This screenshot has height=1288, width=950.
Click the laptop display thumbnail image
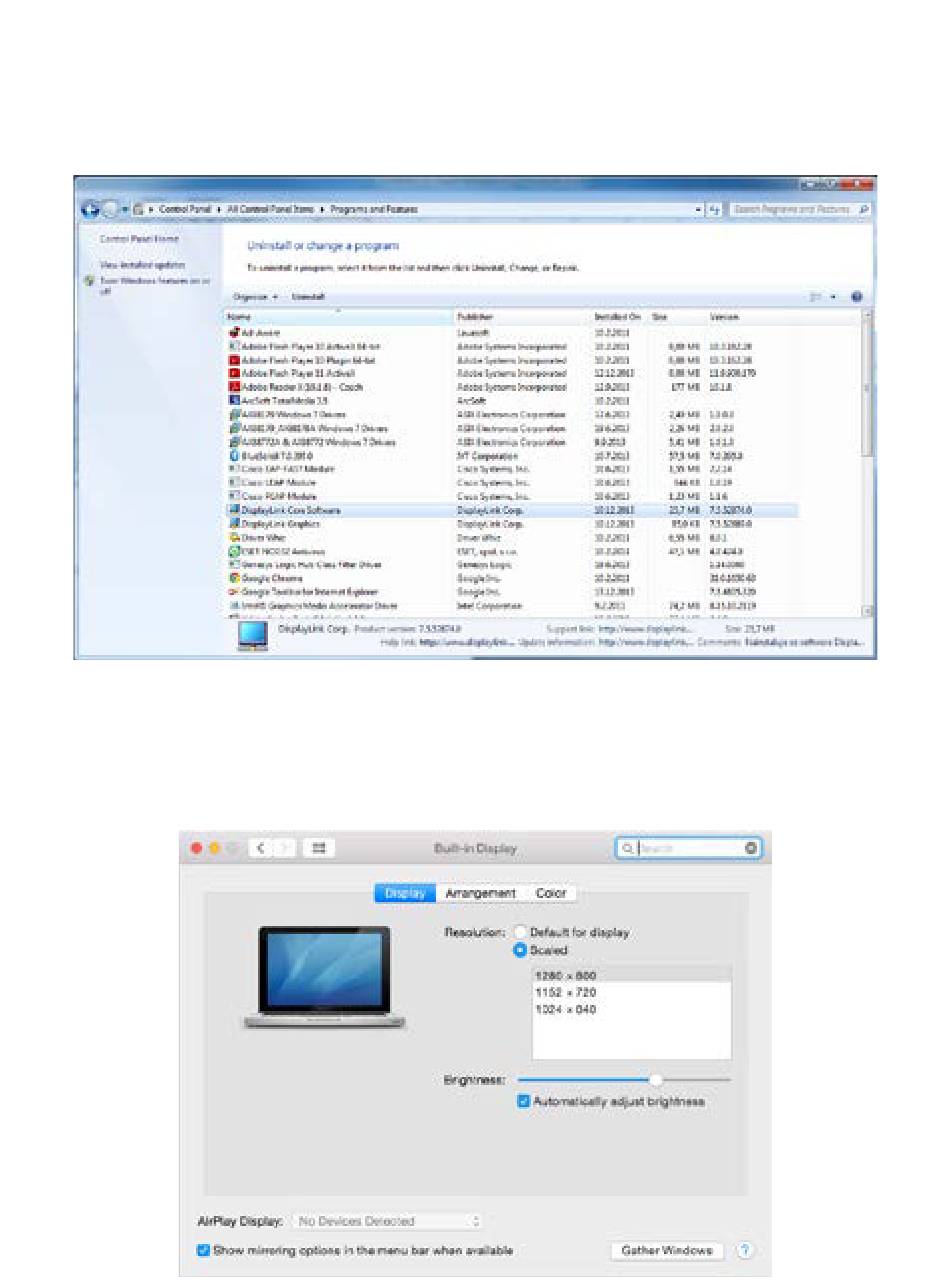[325, 977]
